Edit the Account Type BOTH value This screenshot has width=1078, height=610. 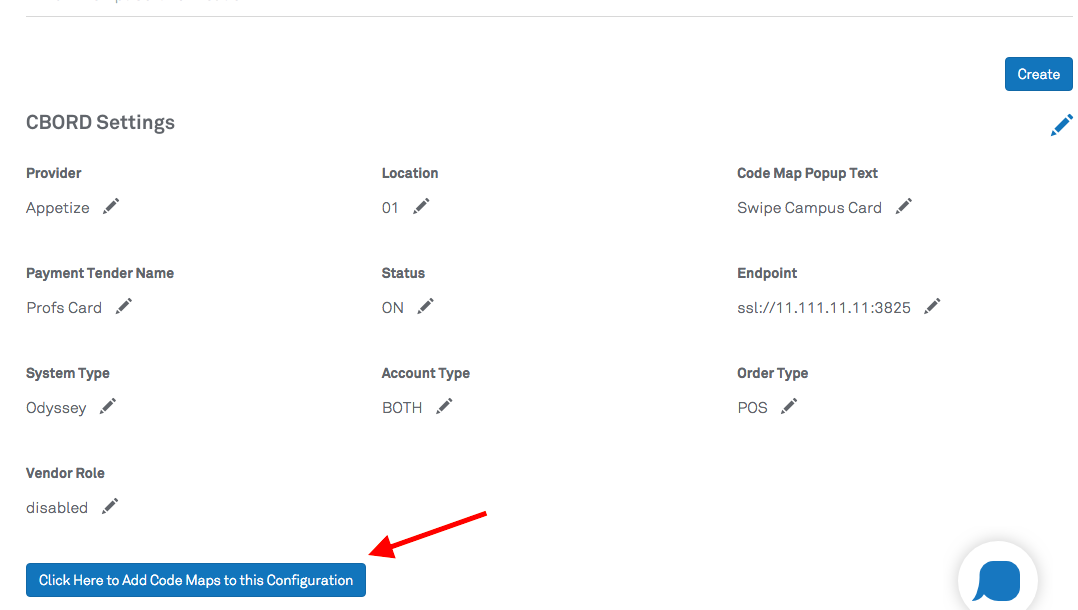(444, 406)
